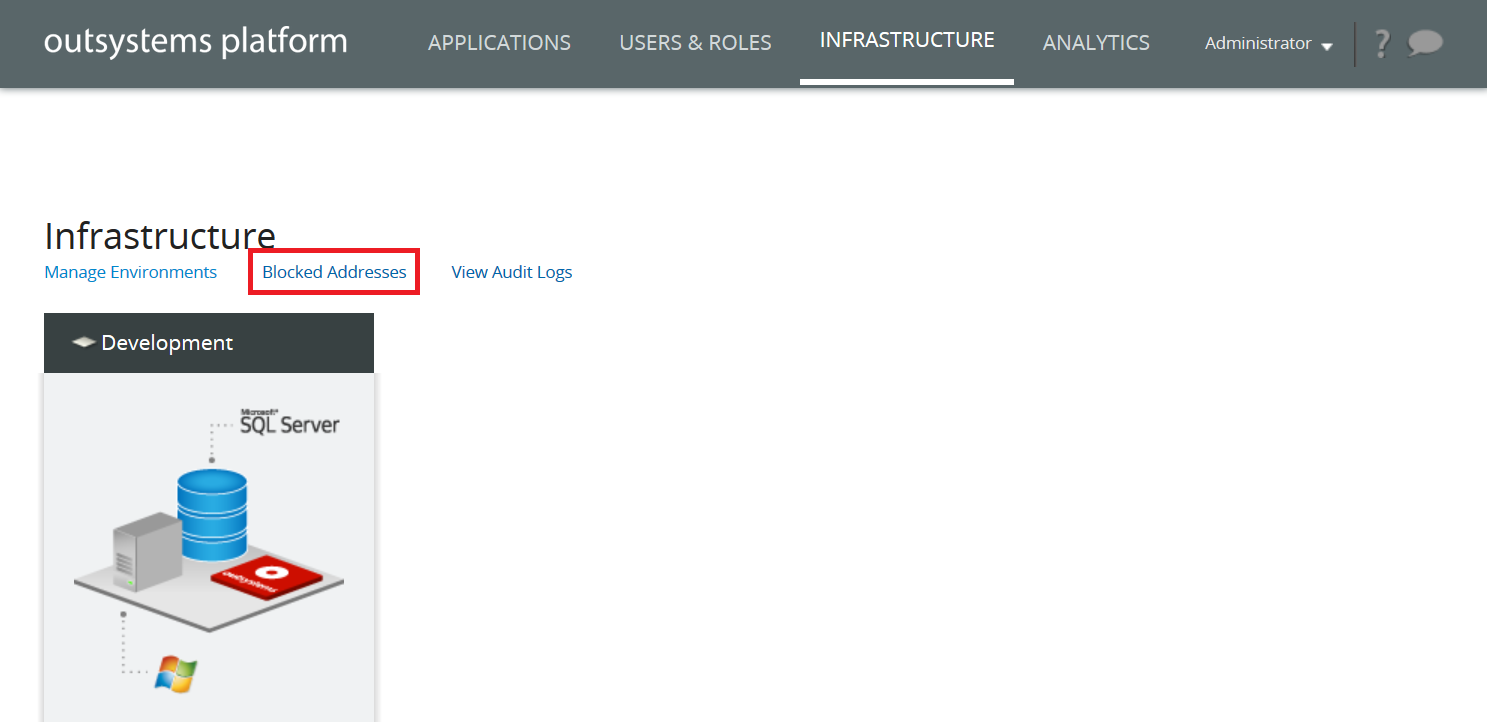The width and height of the screenshot is (1487, 722).
Task: Select the ANALYTICS tab
Action: [x=1095, y=43]
